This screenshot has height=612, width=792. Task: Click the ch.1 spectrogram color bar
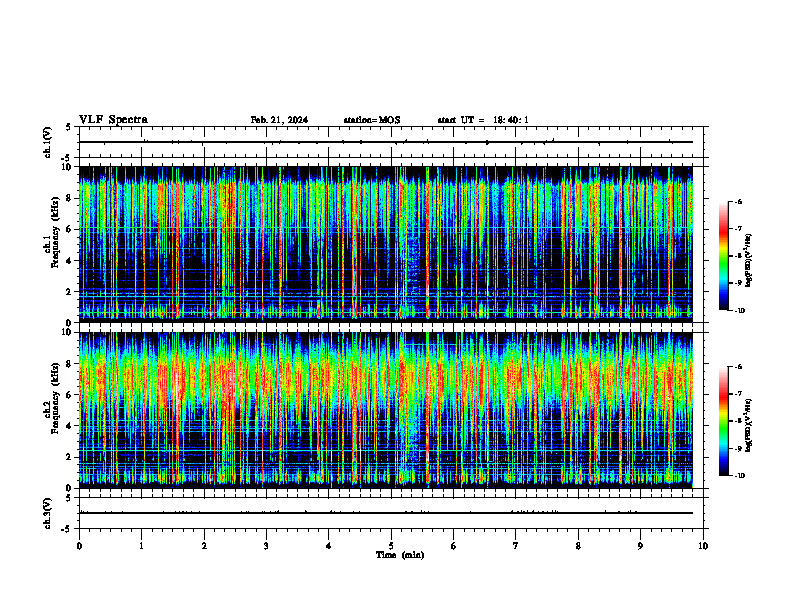tap(723, 256)
